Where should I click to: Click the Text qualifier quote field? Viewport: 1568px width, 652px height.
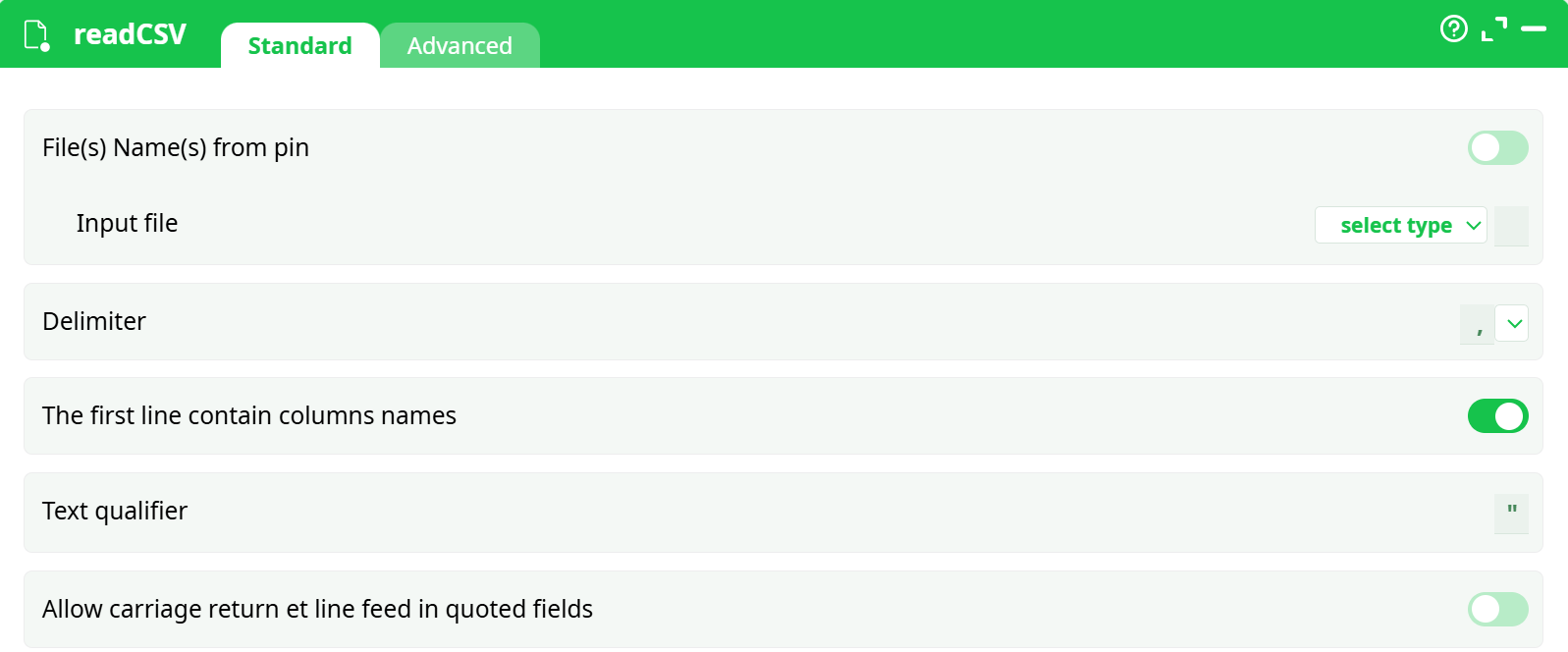pyautogui.click(x=1511, y=514)
